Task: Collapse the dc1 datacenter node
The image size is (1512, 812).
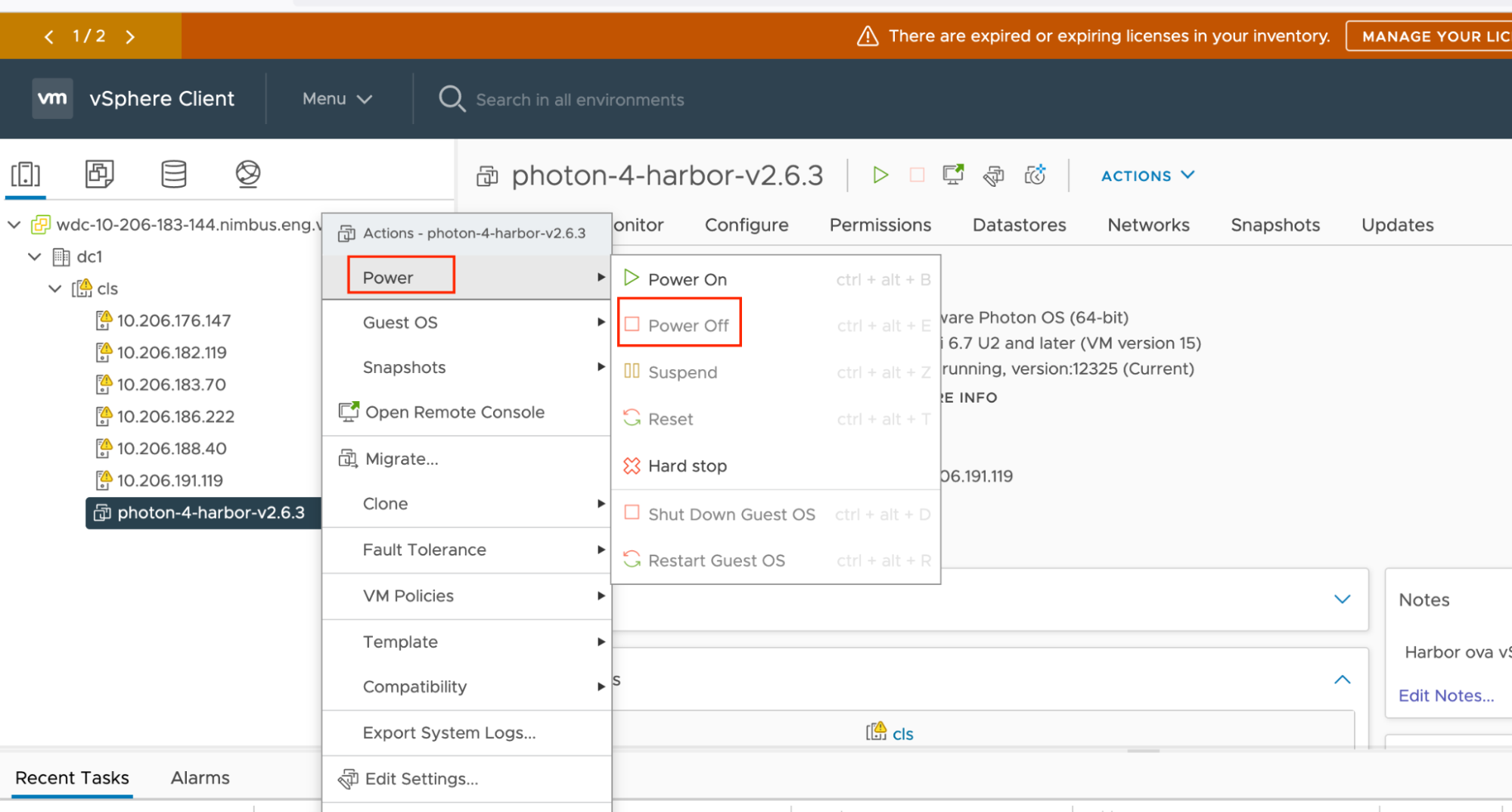Action: click(x=34, y=257)
